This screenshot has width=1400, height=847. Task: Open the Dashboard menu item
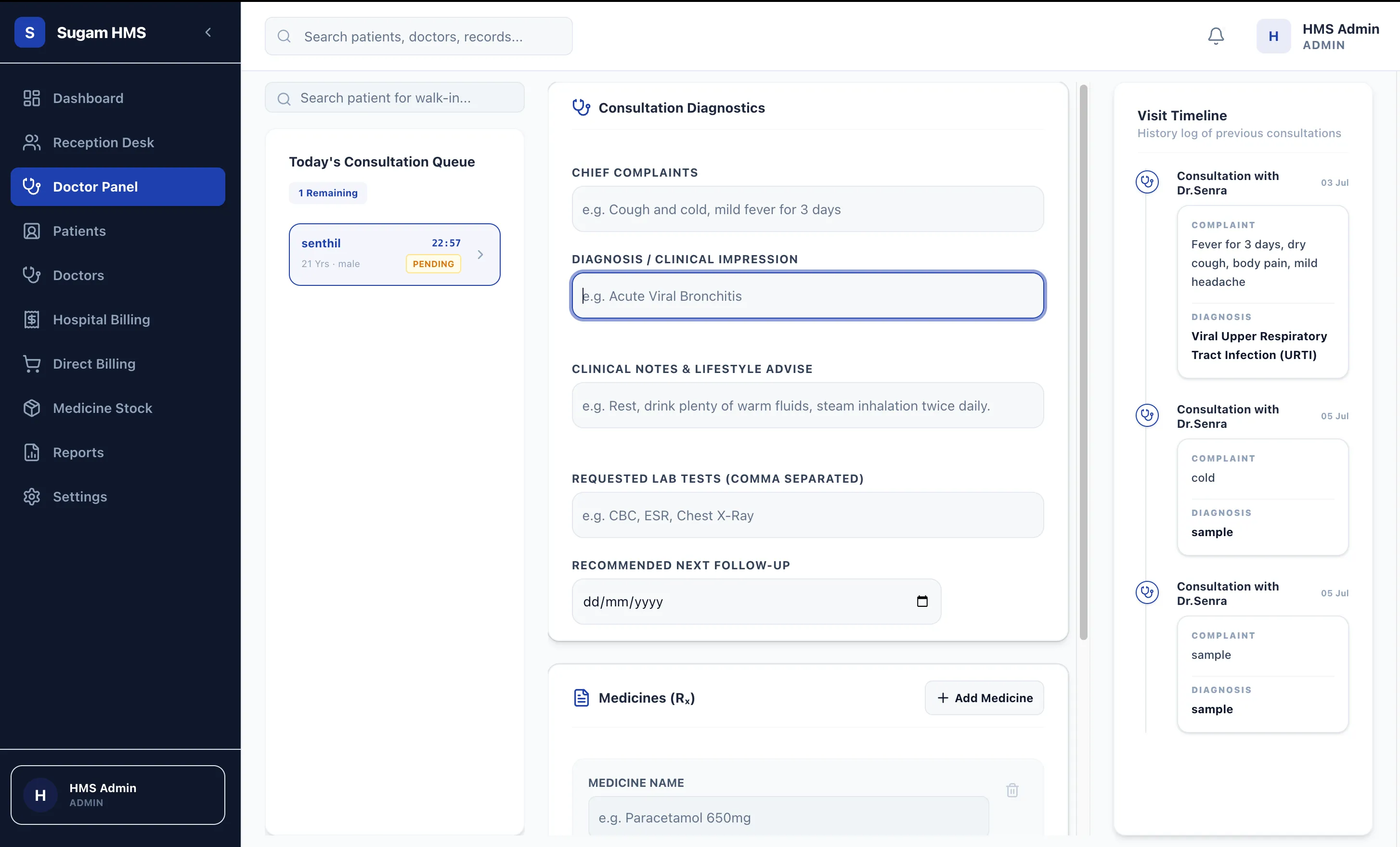coord(117,98)
